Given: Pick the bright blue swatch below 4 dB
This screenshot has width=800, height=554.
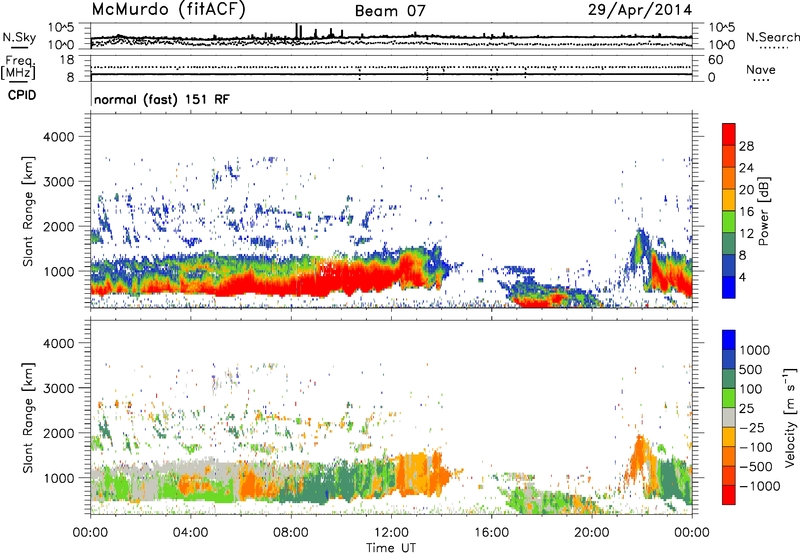Looking at the screenshot, I should 729,287.
